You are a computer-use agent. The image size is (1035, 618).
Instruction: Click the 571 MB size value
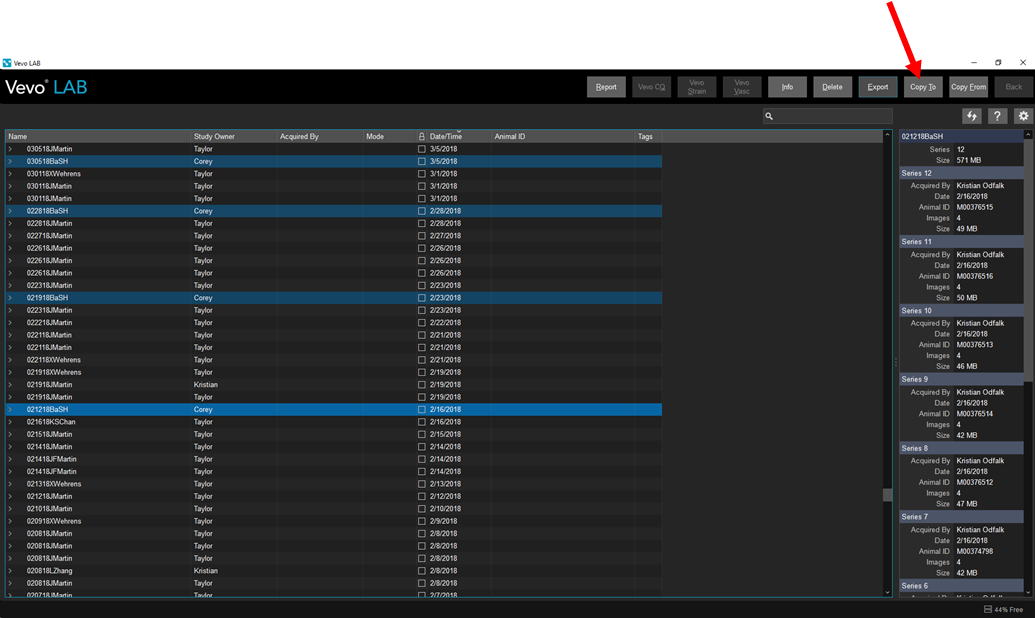[x=968, y=160]
